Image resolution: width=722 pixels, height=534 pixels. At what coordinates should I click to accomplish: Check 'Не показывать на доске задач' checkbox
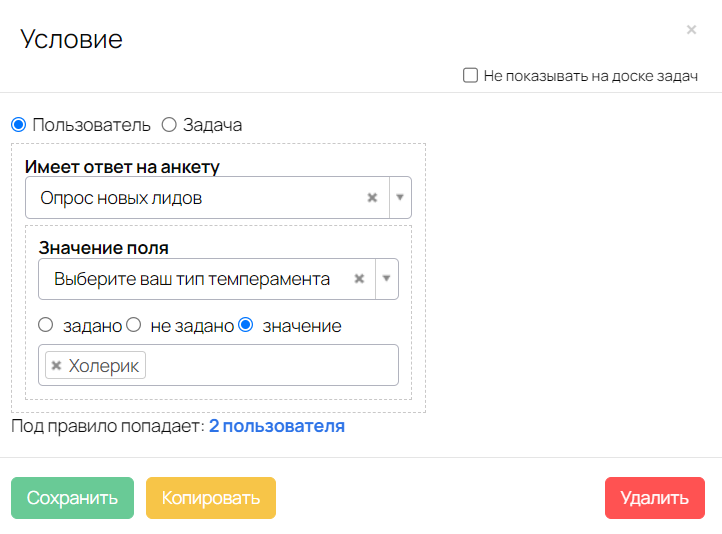tap(470, 75)
